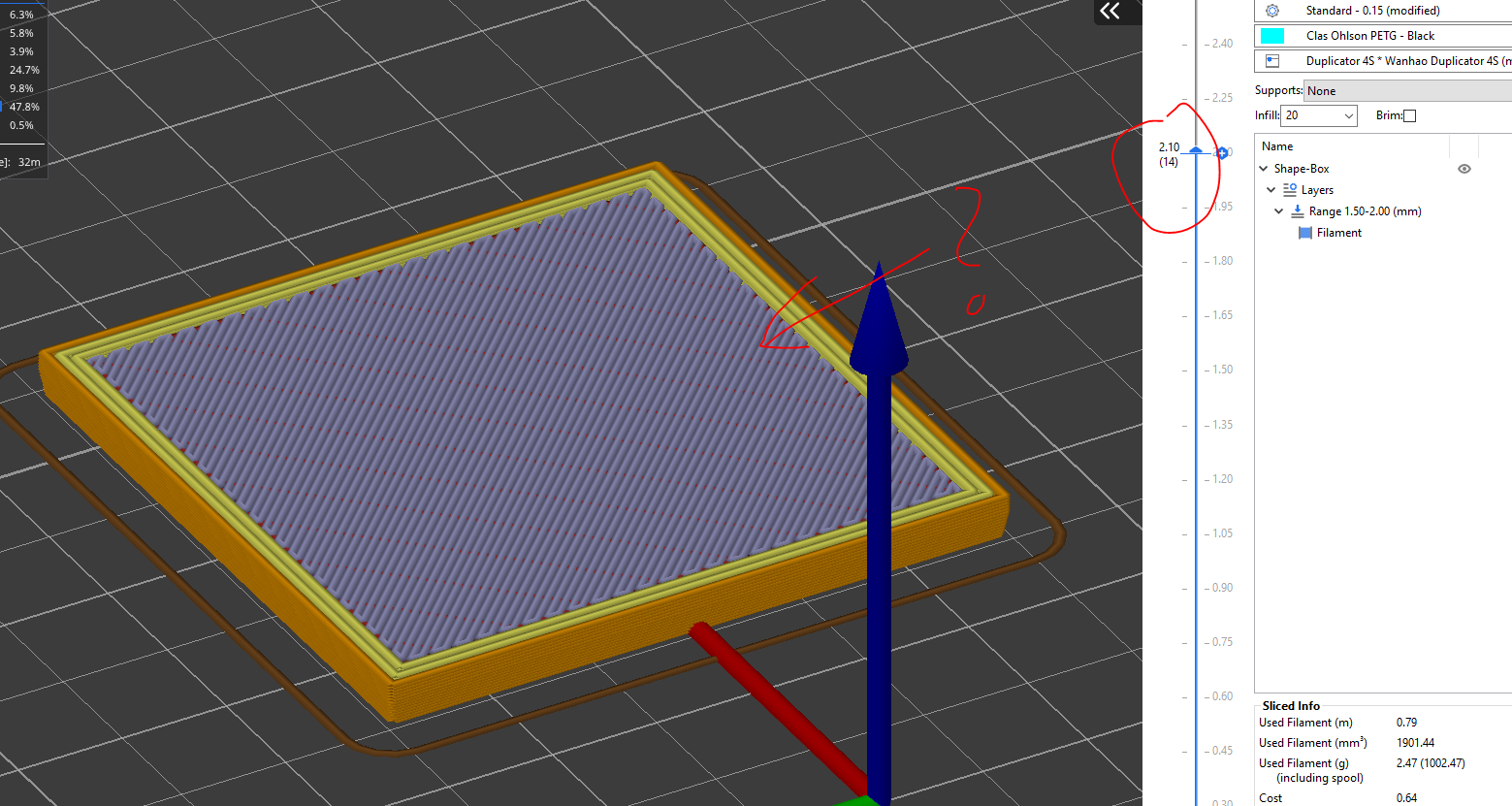Collapse the Layers tree node
This screenshot has height=806, width=1512.
(x=1271, y=190)
